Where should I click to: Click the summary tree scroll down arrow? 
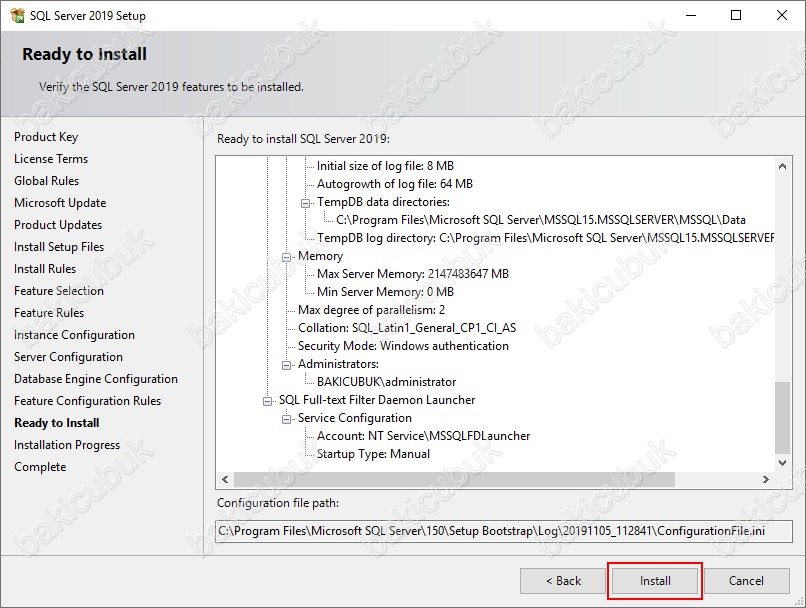click(x=782, y=463)
